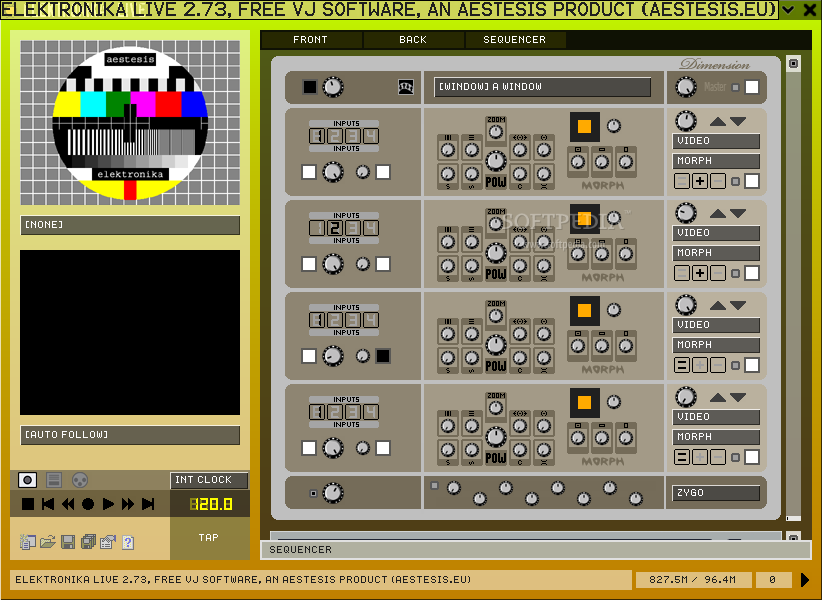Open the settings icon beside the help icon
The height and width of the screenshot is (600, 822).
108,542
